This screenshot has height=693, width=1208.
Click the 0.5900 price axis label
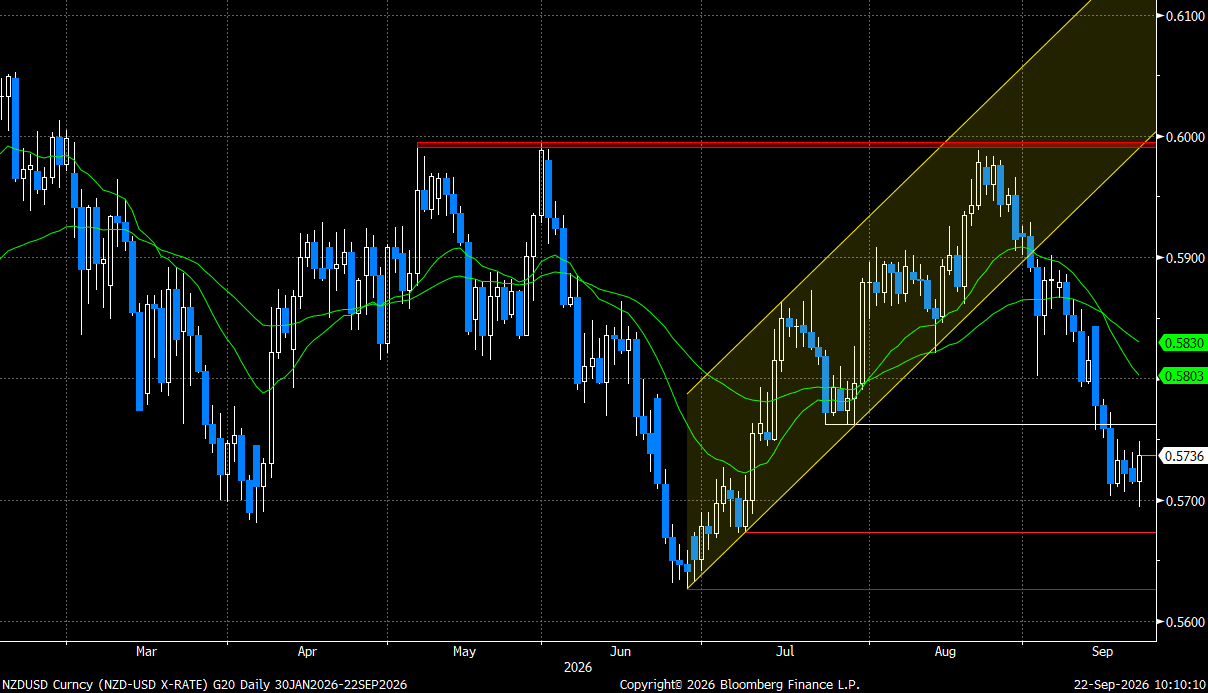(x=1183, y=258)
